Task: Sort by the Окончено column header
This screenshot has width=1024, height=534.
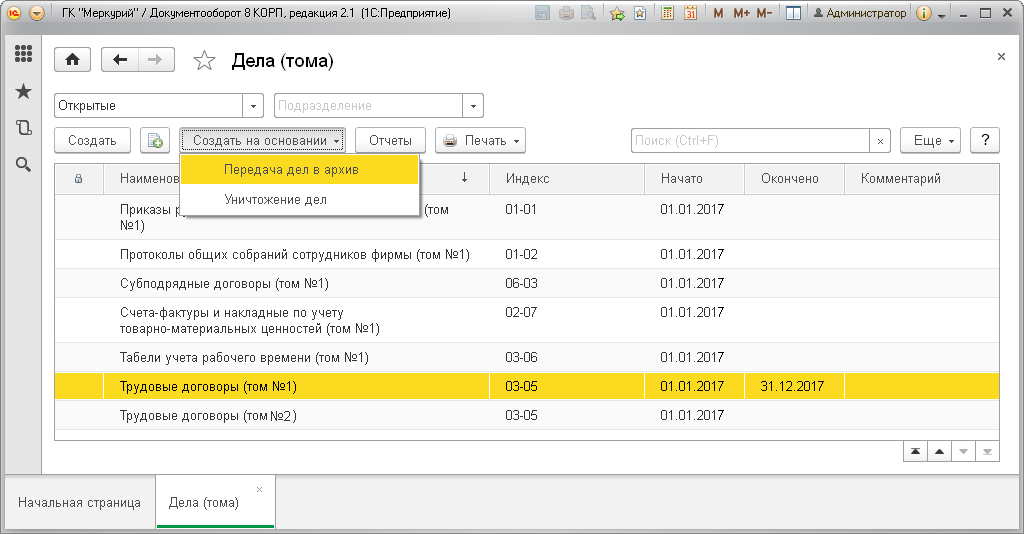Action: coord(794,178)
